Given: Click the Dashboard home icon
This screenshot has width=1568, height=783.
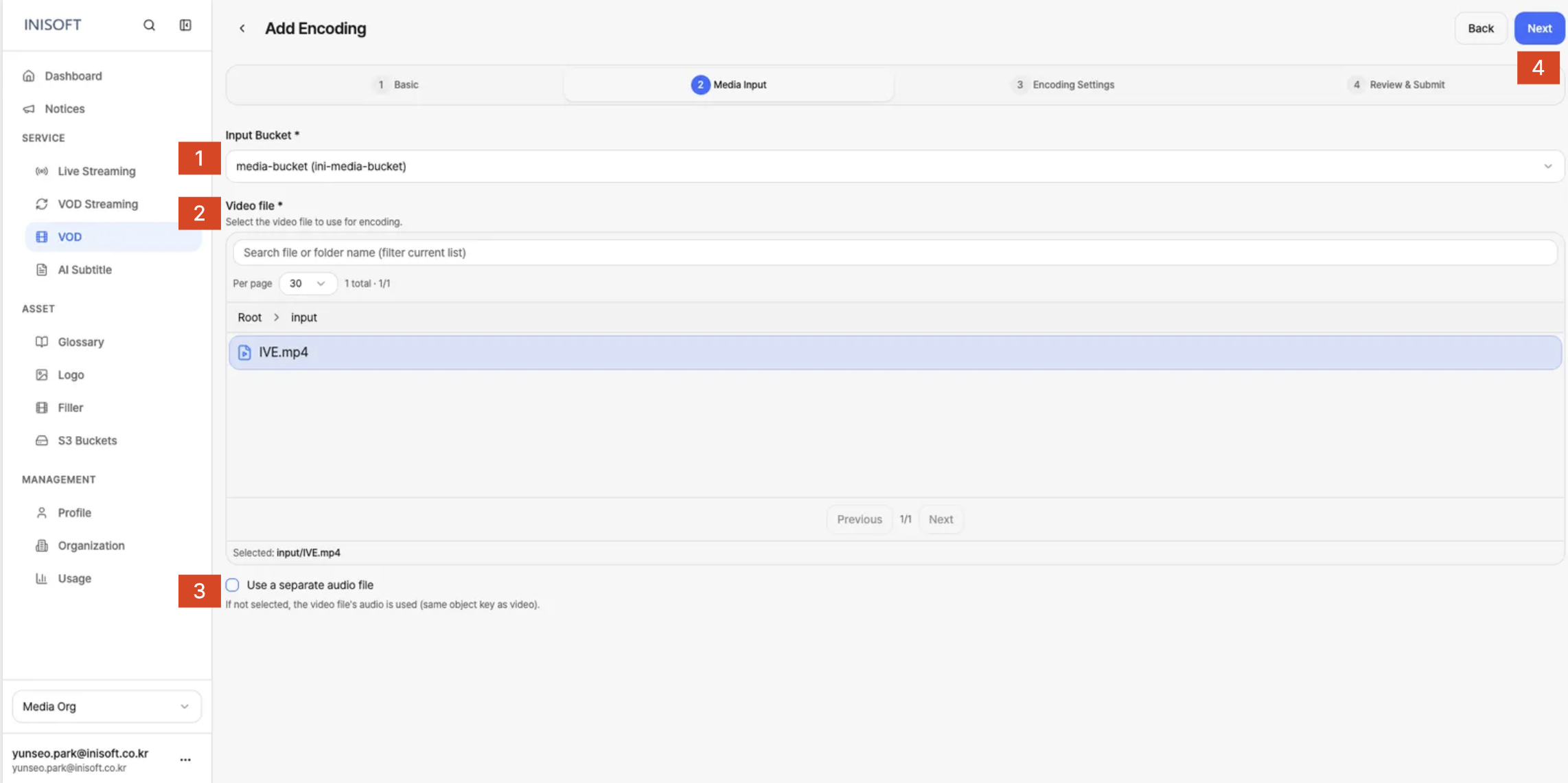Looking at the screenshot, I should pyautogui.click(x=29, y=76).
